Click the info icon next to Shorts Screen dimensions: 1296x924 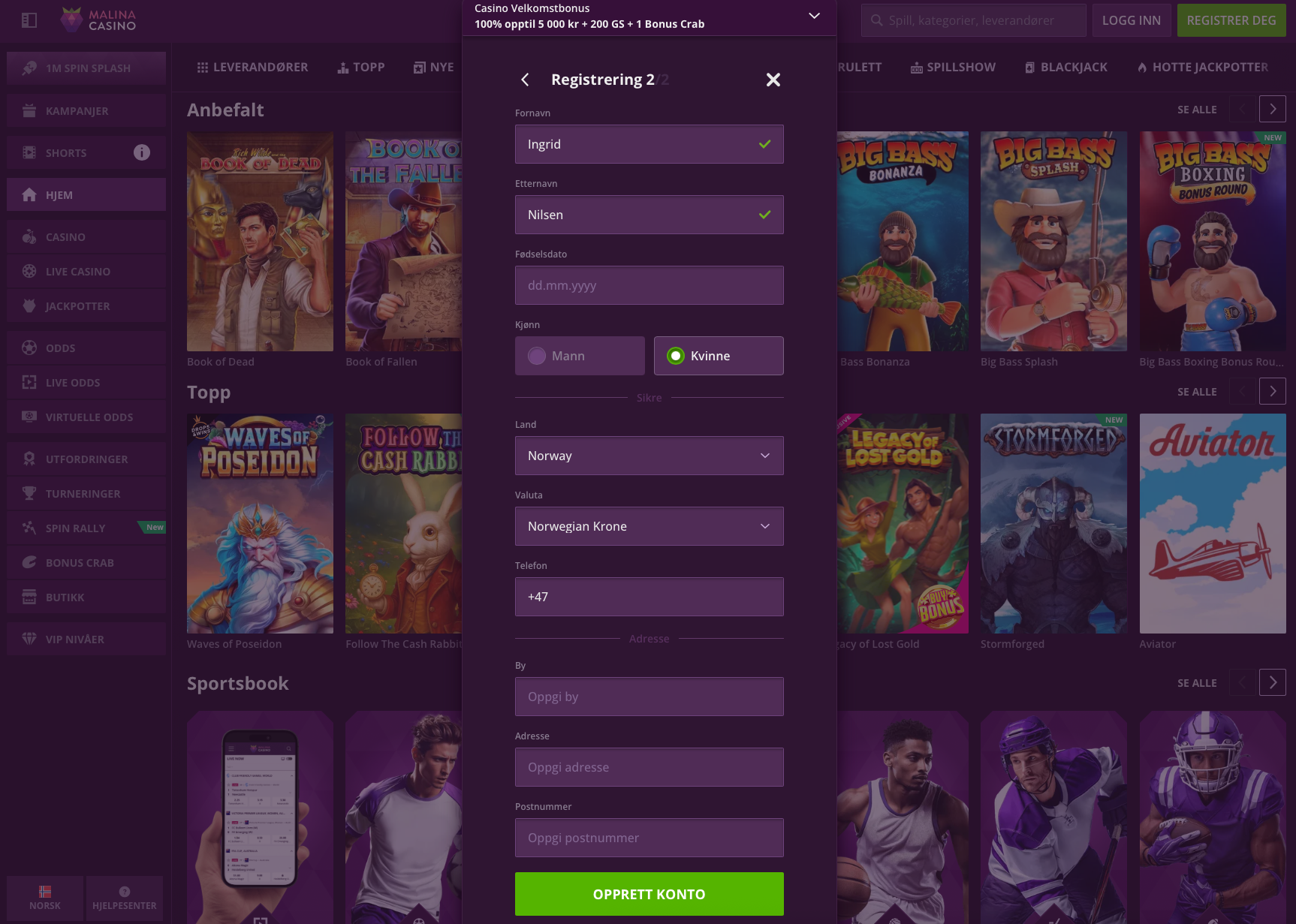pos(142,152)
